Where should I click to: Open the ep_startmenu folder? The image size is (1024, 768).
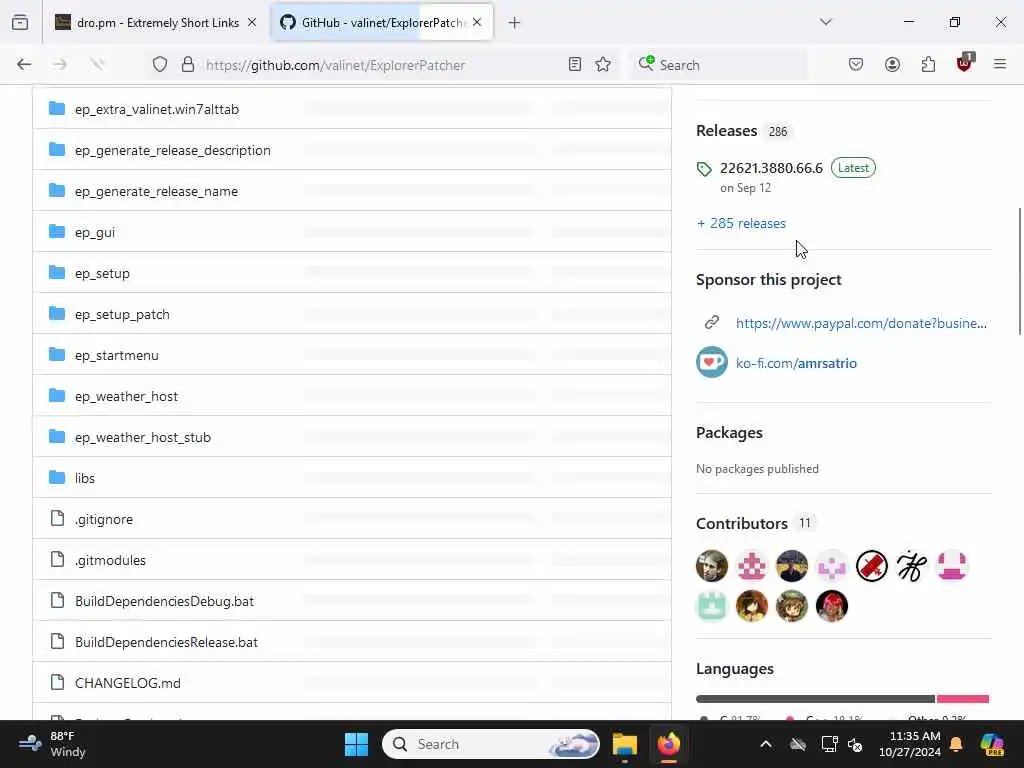click(x=116, y=356)
